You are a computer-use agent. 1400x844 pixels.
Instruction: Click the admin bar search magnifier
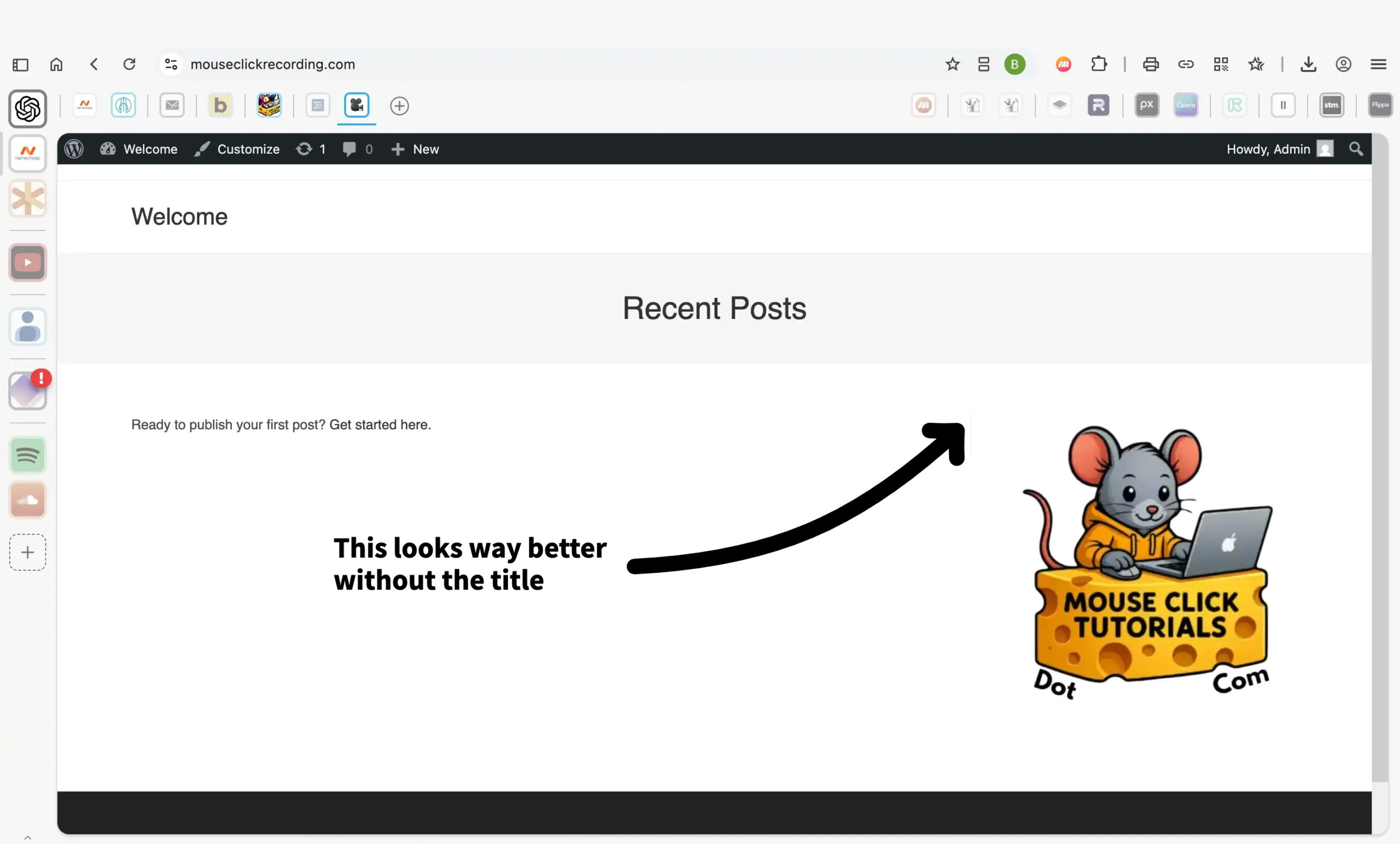pos(1356,149)
